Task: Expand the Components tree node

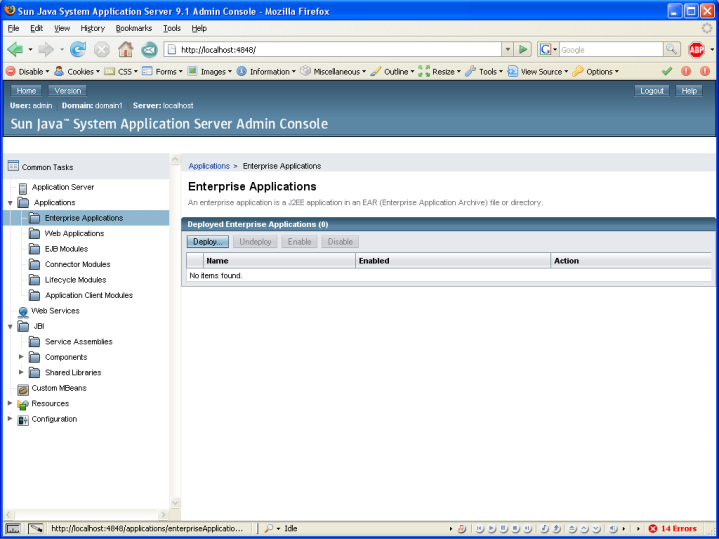Action: point(21,357)
